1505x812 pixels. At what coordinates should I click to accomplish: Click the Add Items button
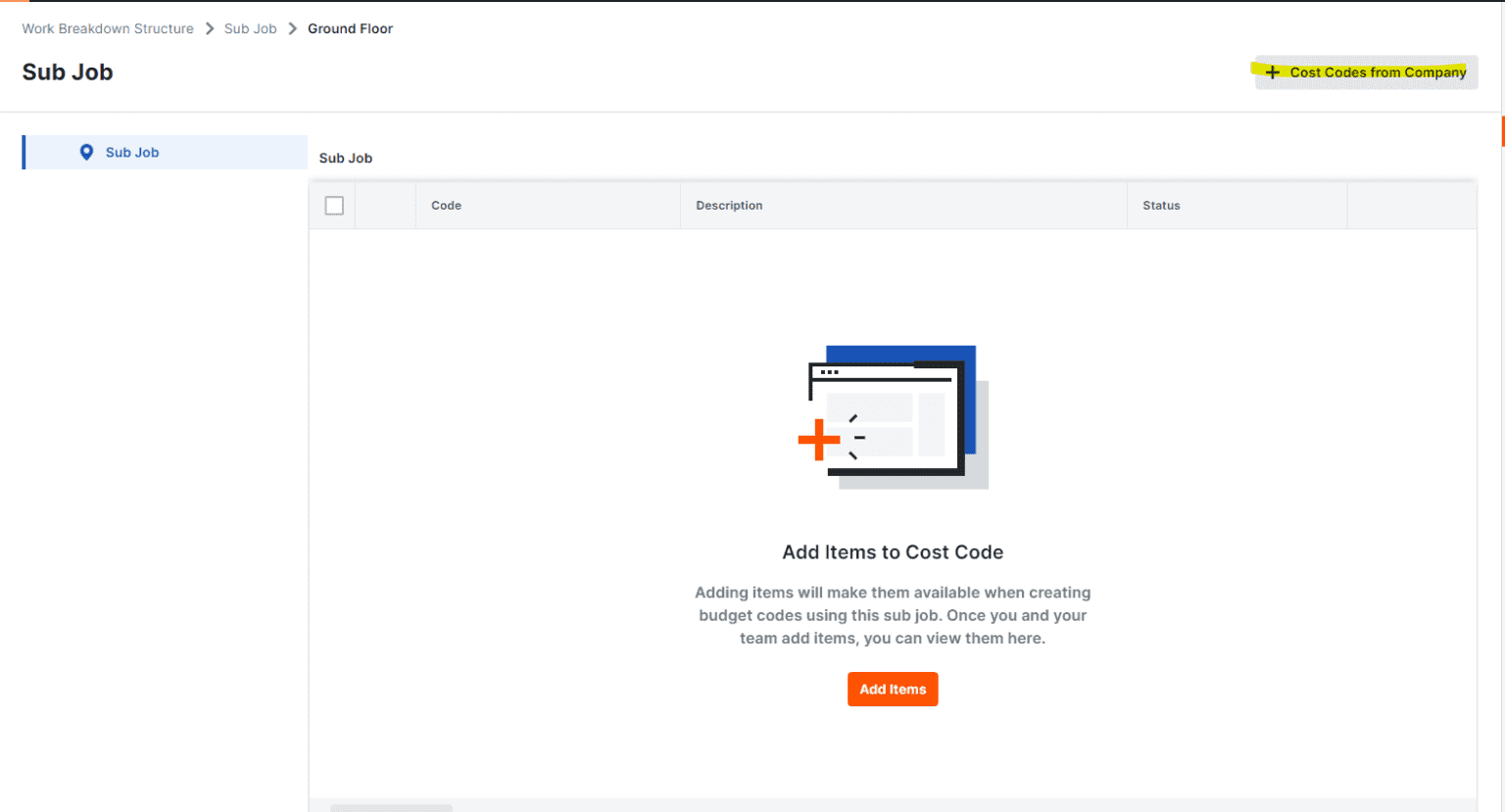(892, 689)
